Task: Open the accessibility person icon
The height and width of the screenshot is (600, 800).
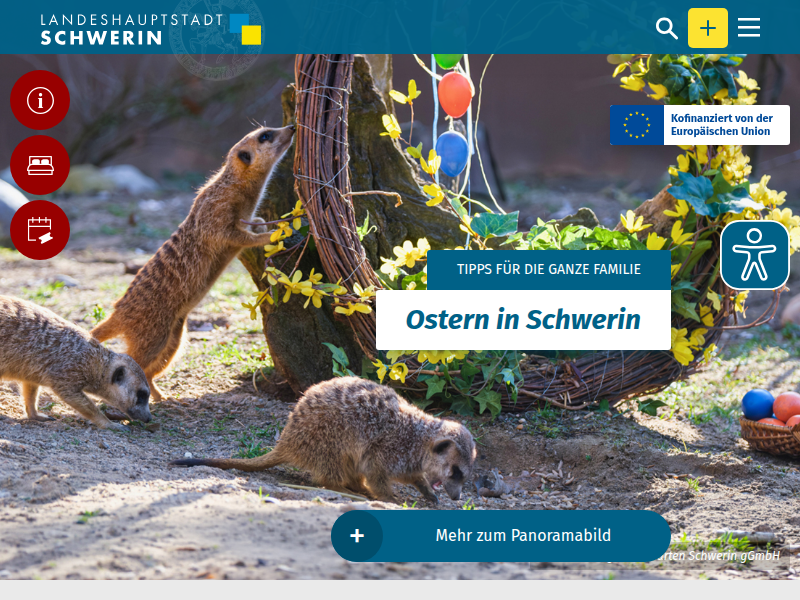Action: point(754,255)
